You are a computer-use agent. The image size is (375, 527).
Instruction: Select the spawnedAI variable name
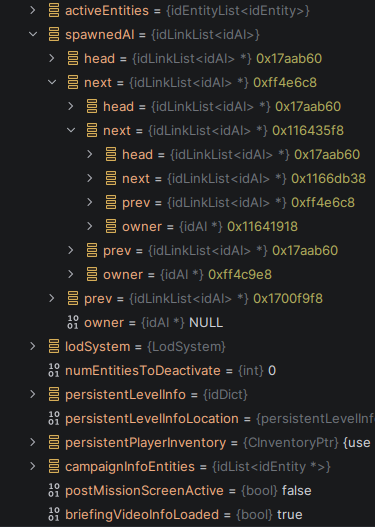[x=100, y=35]
